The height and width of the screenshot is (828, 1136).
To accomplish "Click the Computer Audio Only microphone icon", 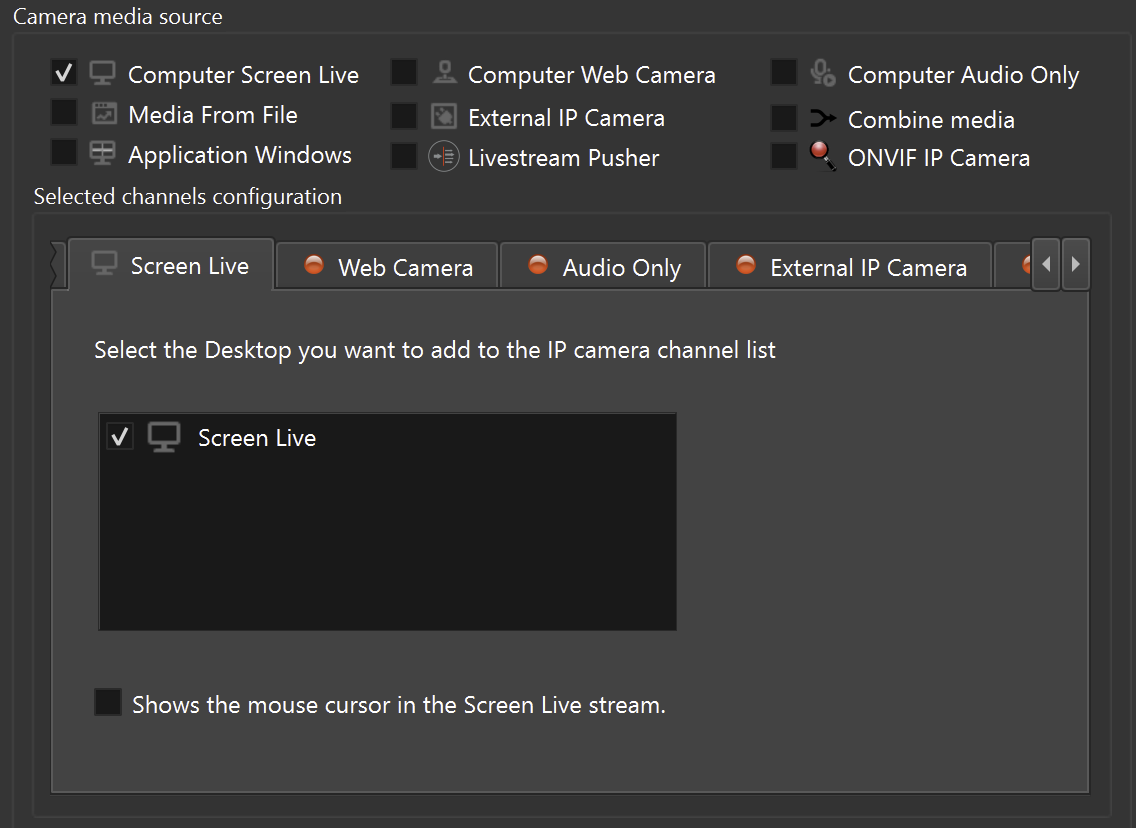I will click(822, 73).
